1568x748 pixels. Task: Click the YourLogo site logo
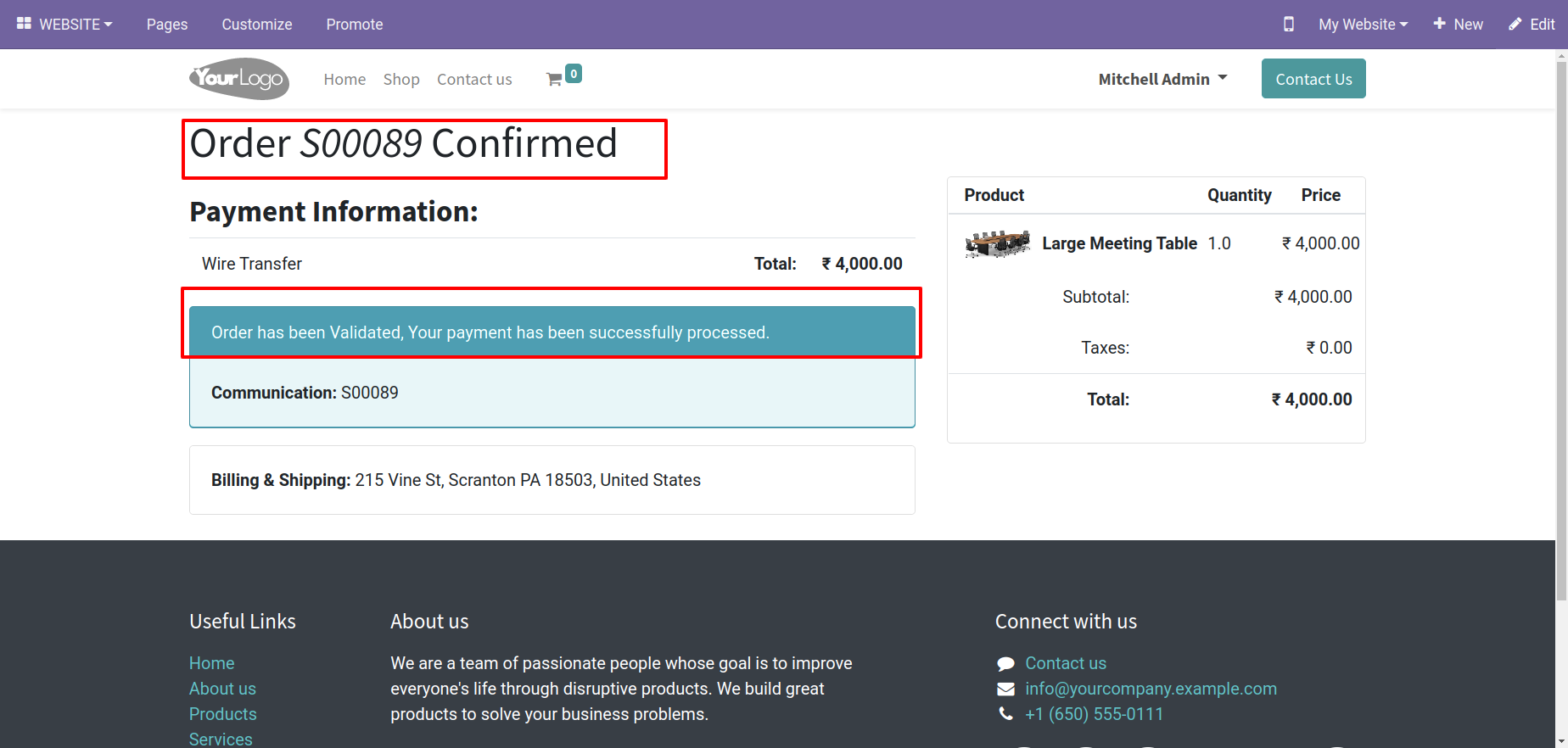coord(239,79)
